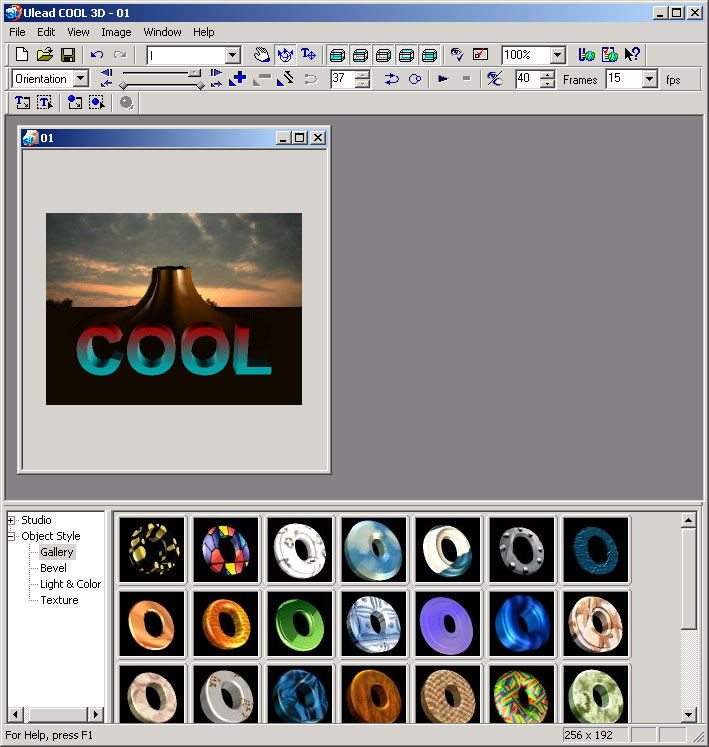Click the gallery scrollbar down arrow

(x=689, y=715)
